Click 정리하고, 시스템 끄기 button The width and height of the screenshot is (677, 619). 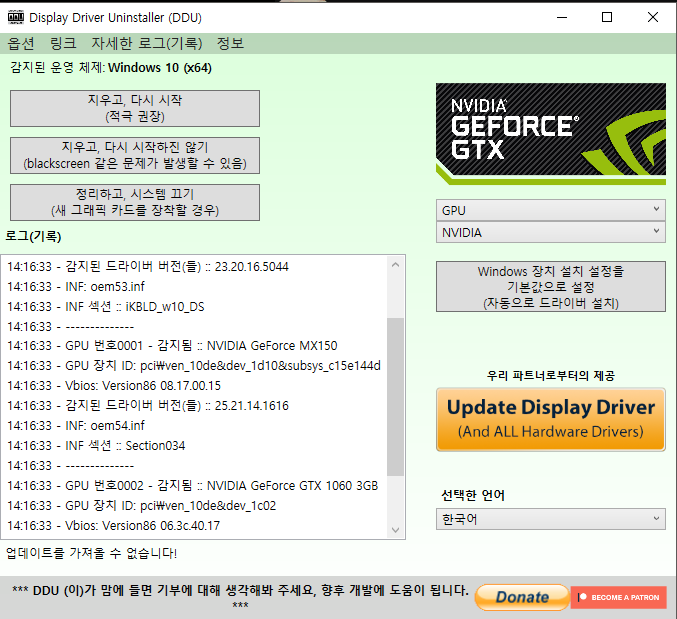pos(135,202)
